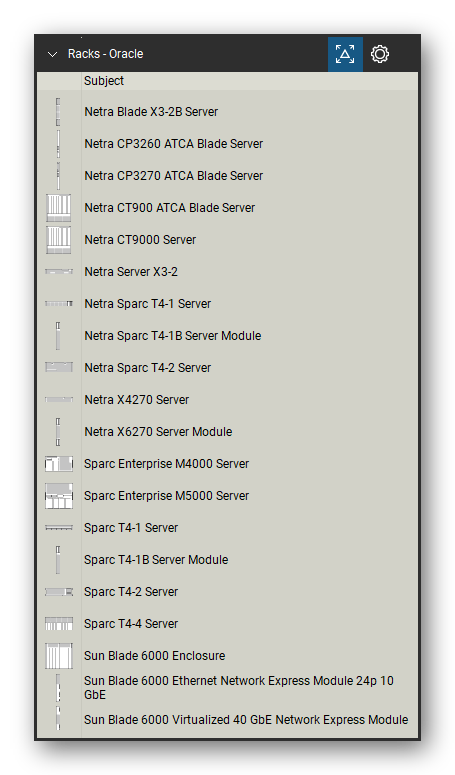This screenshot has height=775, width=455.
Task: Click the 'Sparc Enterprise M5000 Server' label
Action: [x=166, y=496]
